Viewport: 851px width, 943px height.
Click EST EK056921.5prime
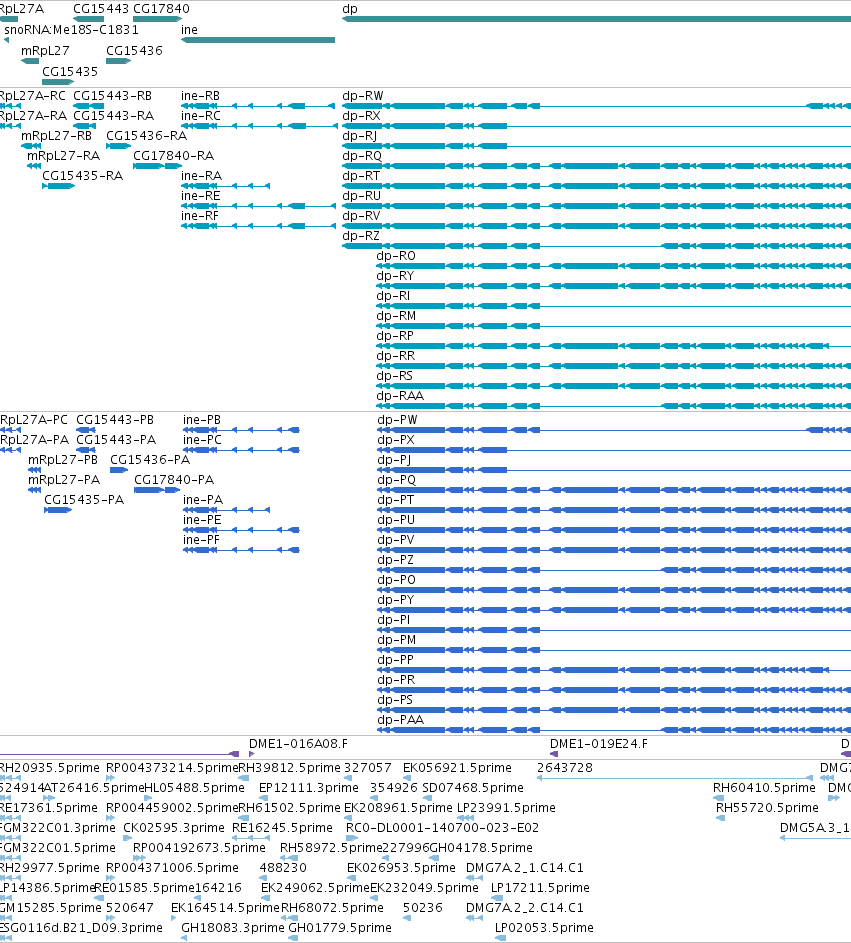pos(407,778)
